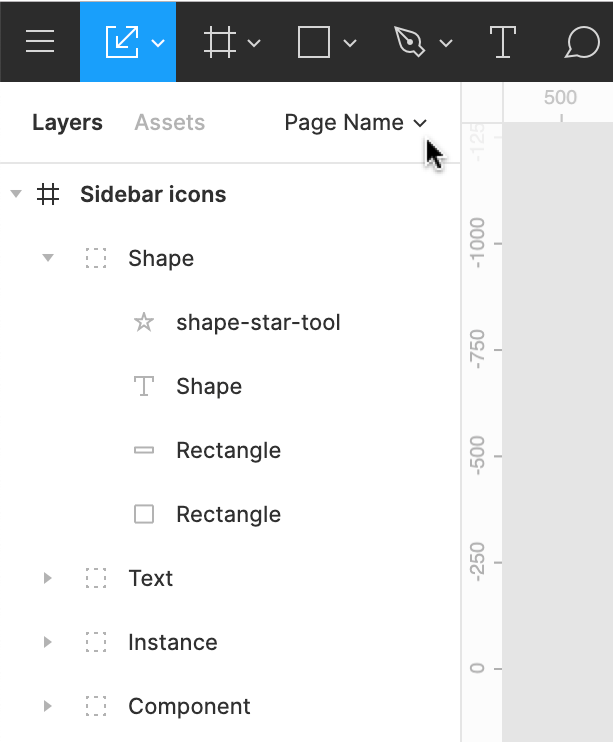Screen dimensions: 613x742
Task: Switch to the Assets tab
Action: 169,122
